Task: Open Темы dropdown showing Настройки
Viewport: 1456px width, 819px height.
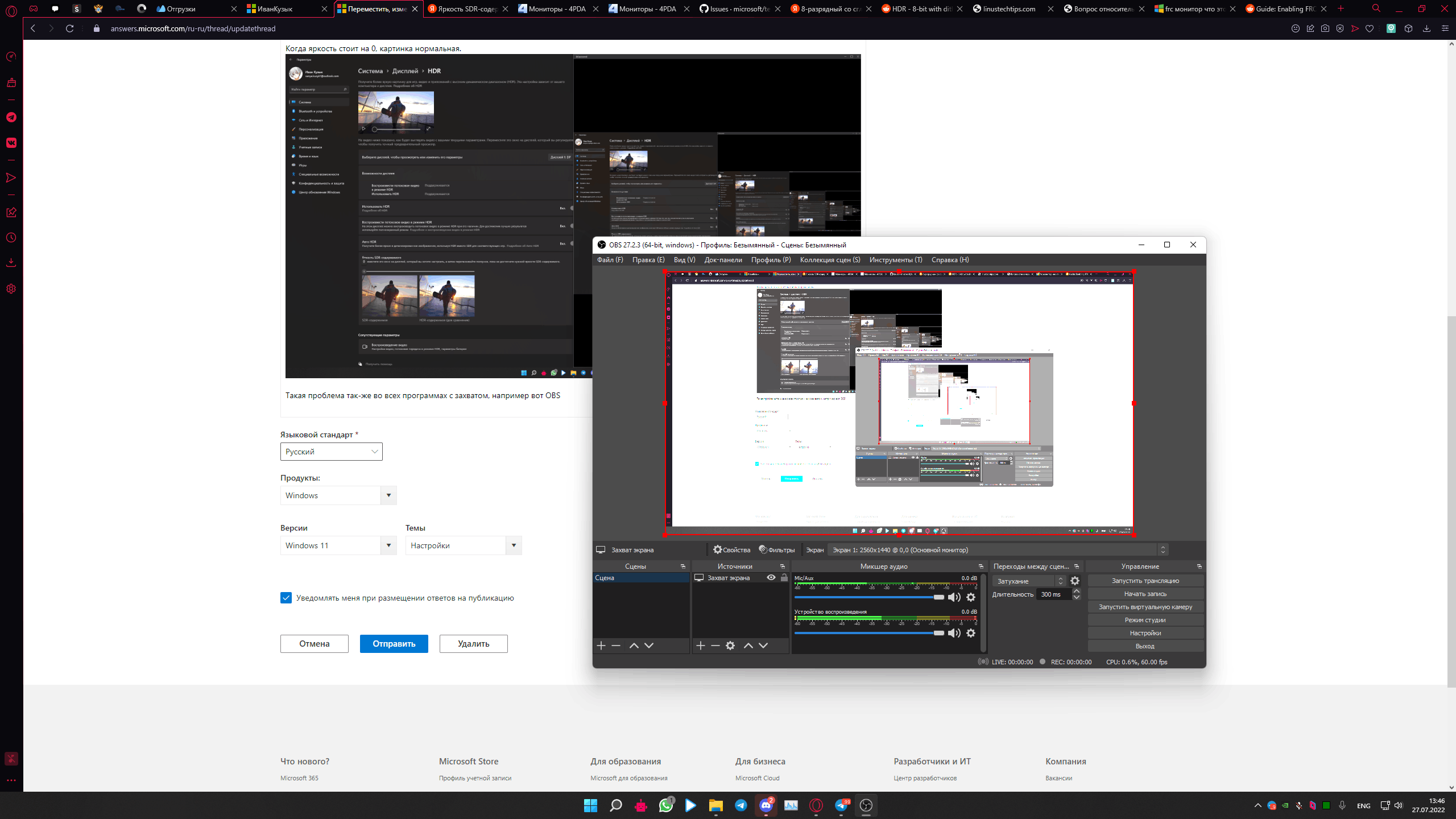Action: point(464,545)
